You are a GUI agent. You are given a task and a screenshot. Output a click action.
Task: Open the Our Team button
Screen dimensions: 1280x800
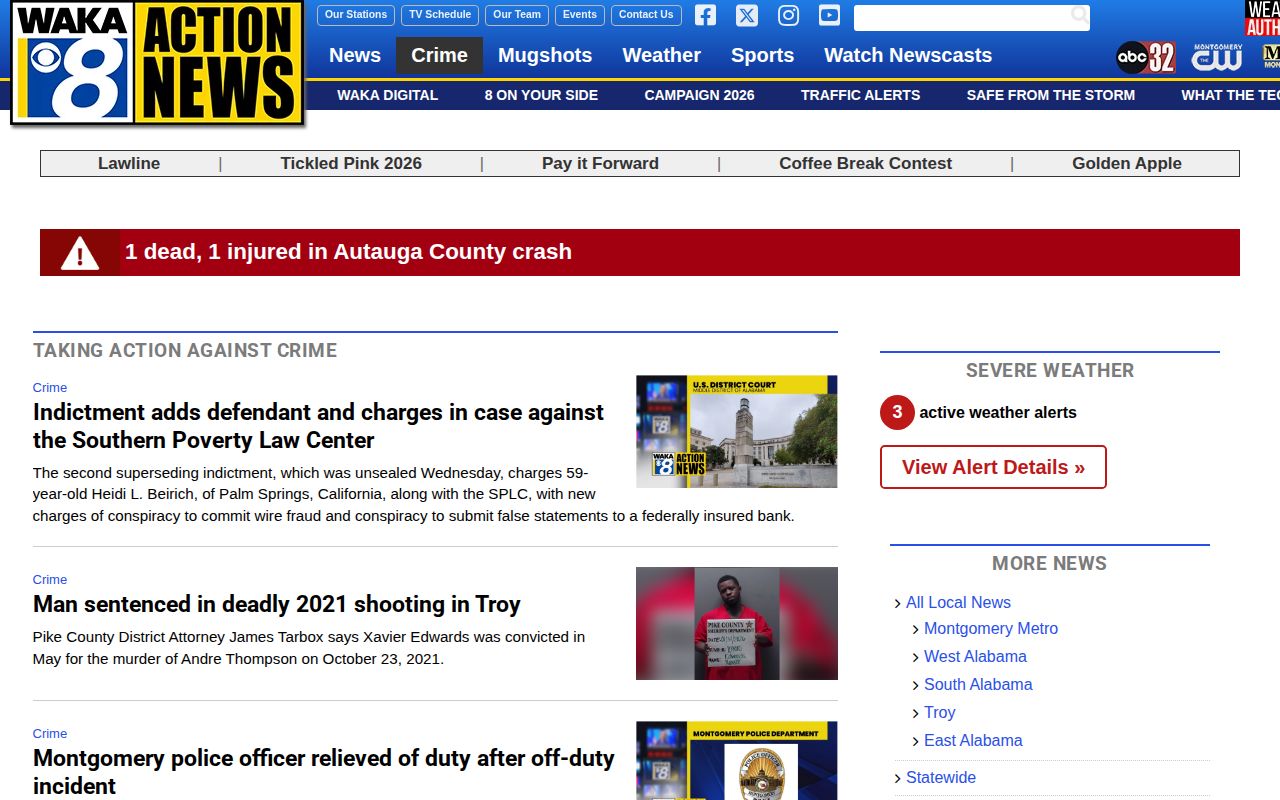(x=517, y=15)
